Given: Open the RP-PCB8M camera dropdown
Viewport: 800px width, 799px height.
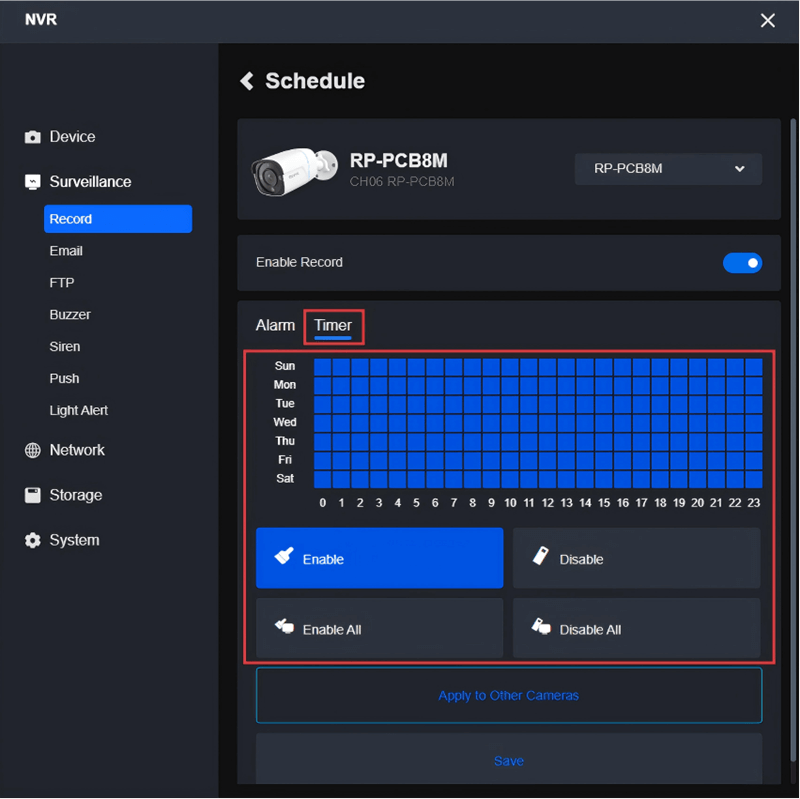Looking at the screenshot, I should (x=668, y=169).
